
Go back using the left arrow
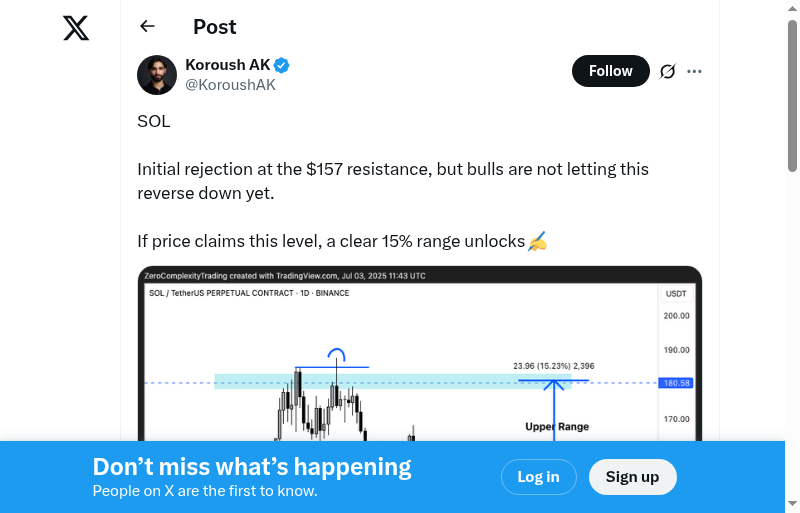[x=148, y=27]
